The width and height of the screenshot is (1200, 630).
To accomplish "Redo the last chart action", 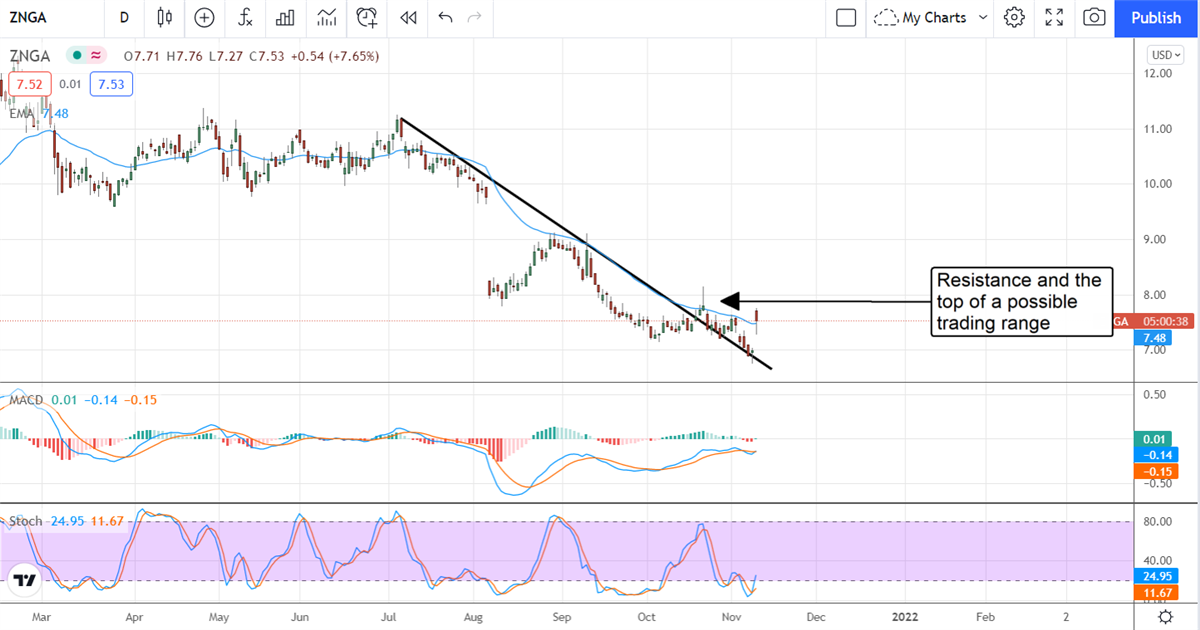I will click(x=475, y=18).
